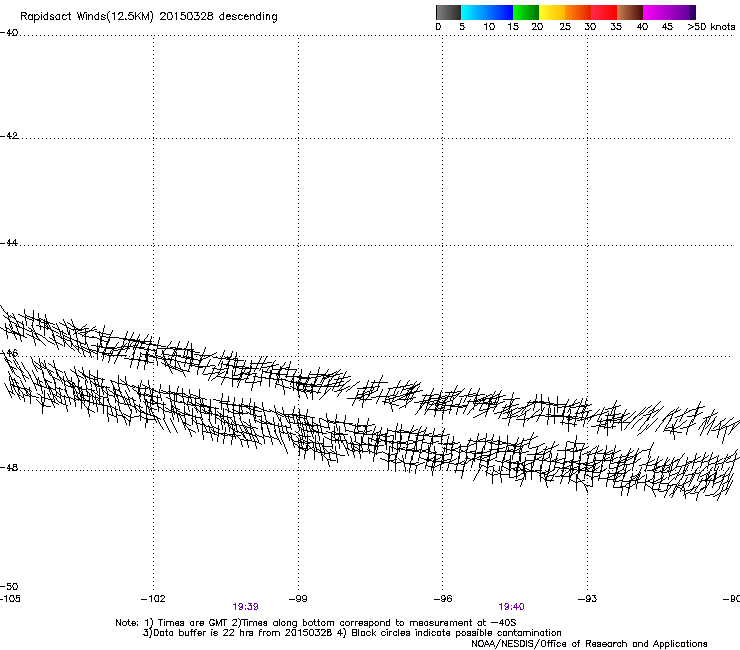Image resolution: width=740 pixels, height=650 pixels.
Task: Click the purple 19:39 time marker
Action: point(245,607)
